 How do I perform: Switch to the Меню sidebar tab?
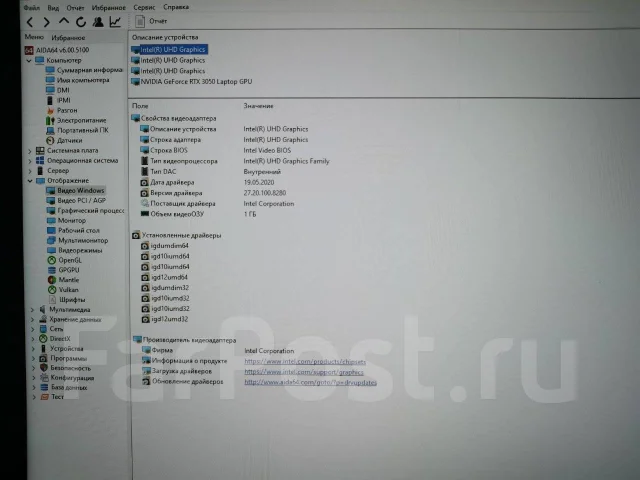[x=34, y=37]
